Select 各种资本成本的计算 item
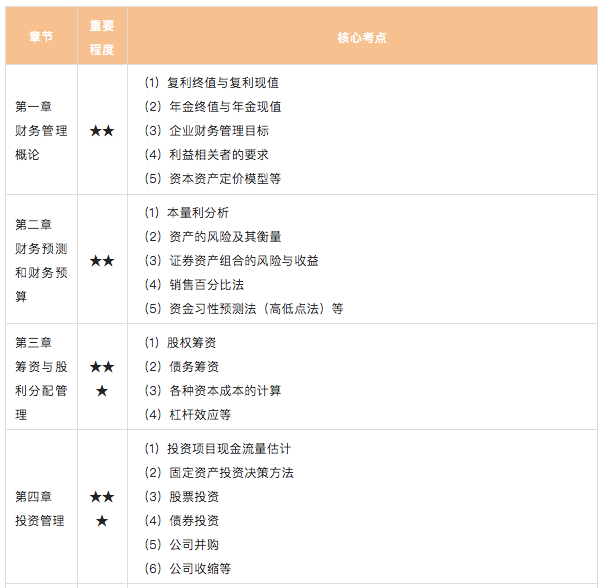The image size is (603, 588). [213, 391]
